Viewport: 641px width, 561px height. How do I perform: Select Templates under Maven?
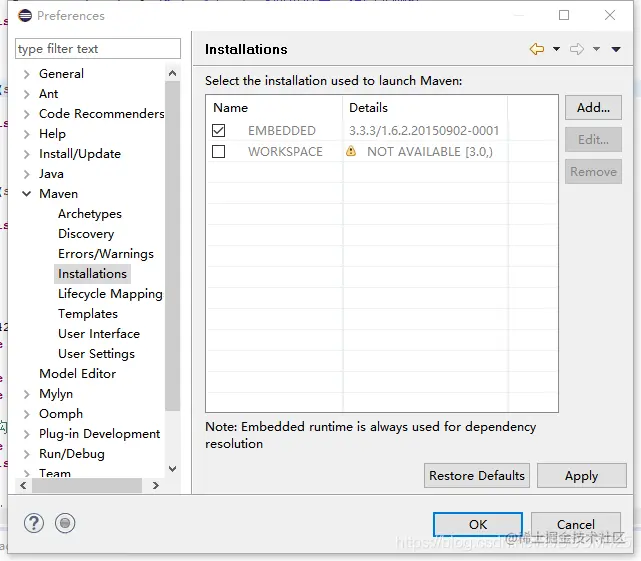tap(88, 314)
